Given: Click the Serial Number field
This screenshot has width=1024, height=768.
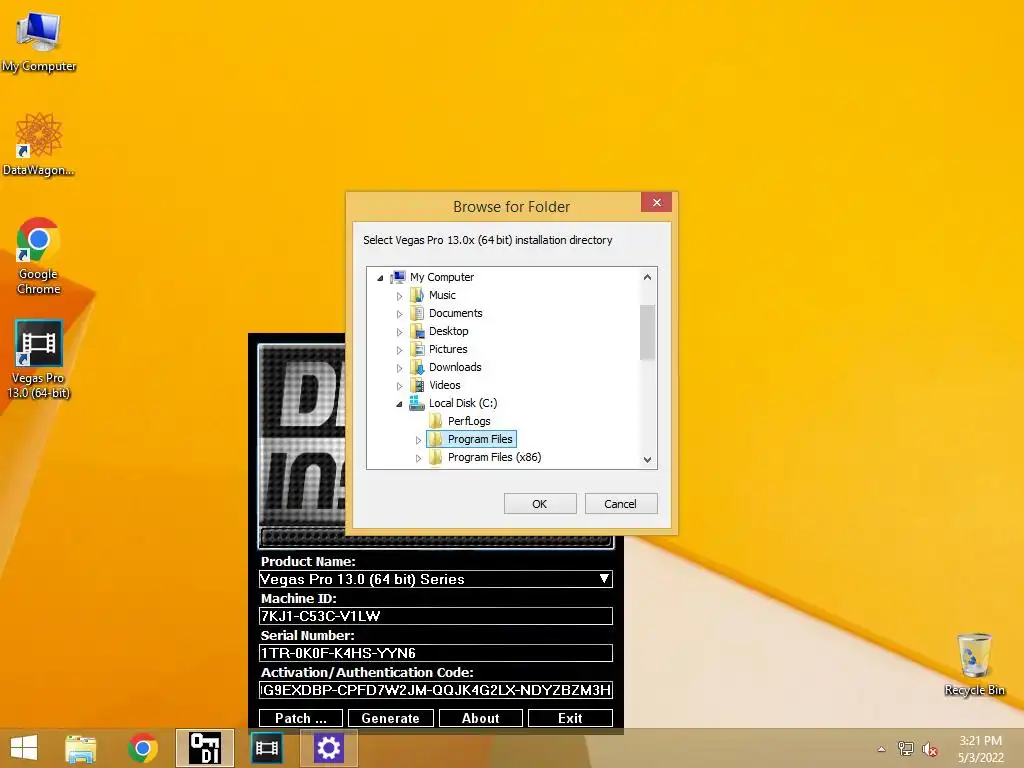Looking at the screenshot, I should tap(436, 653).
